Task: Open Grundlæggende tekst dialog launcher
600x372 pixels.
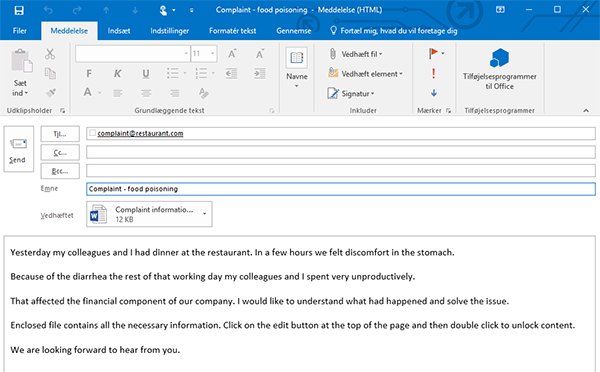Action: [x=271, y=111]
